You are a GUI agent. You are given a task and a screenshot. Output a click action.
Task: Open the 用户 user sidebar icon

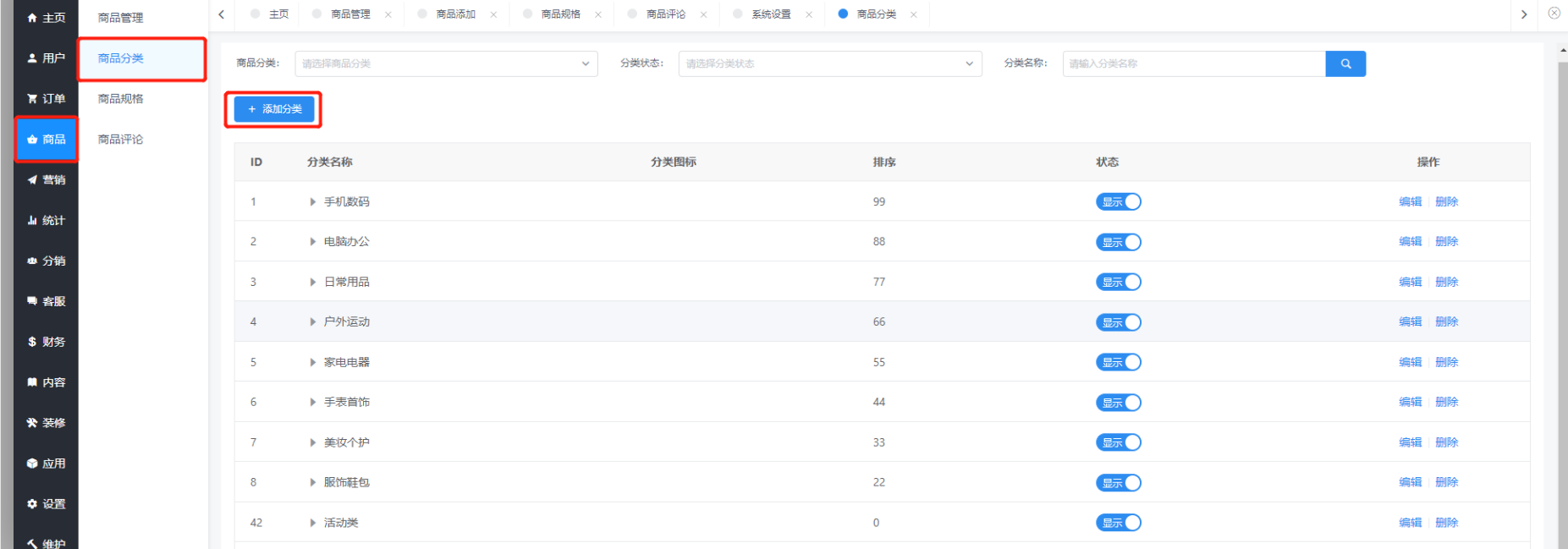coord(32,58)
